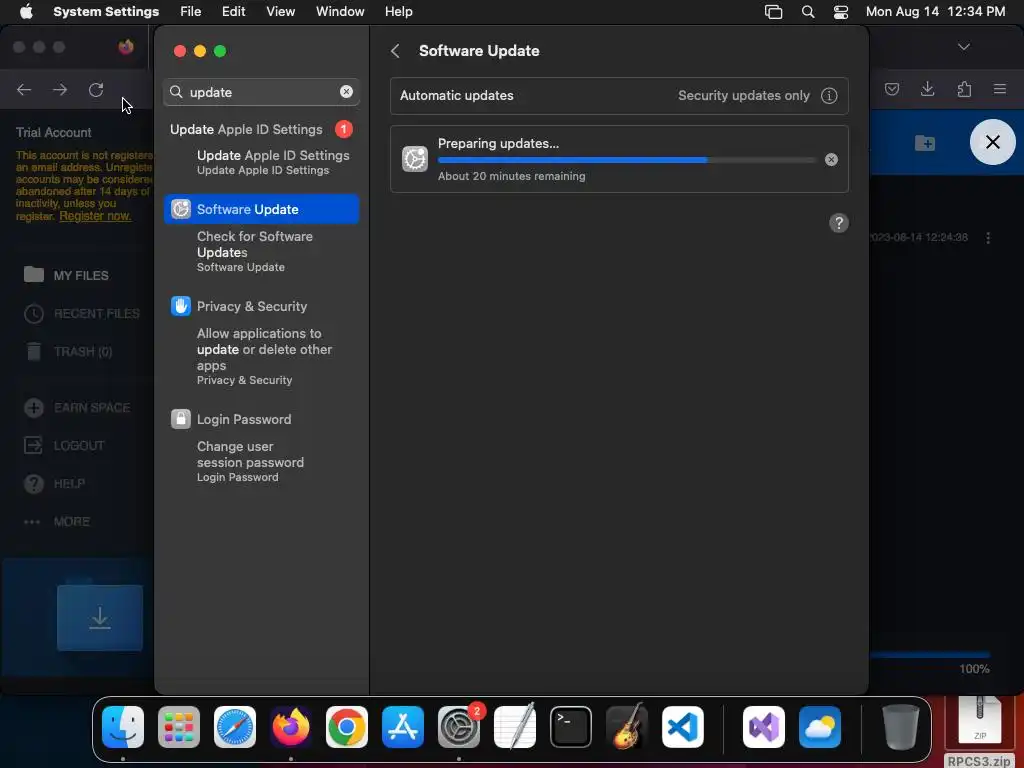Click Save to Pocket icon in Firefox
The width and height of the screenshot is (1024, 768).
(x=891, y=89)
